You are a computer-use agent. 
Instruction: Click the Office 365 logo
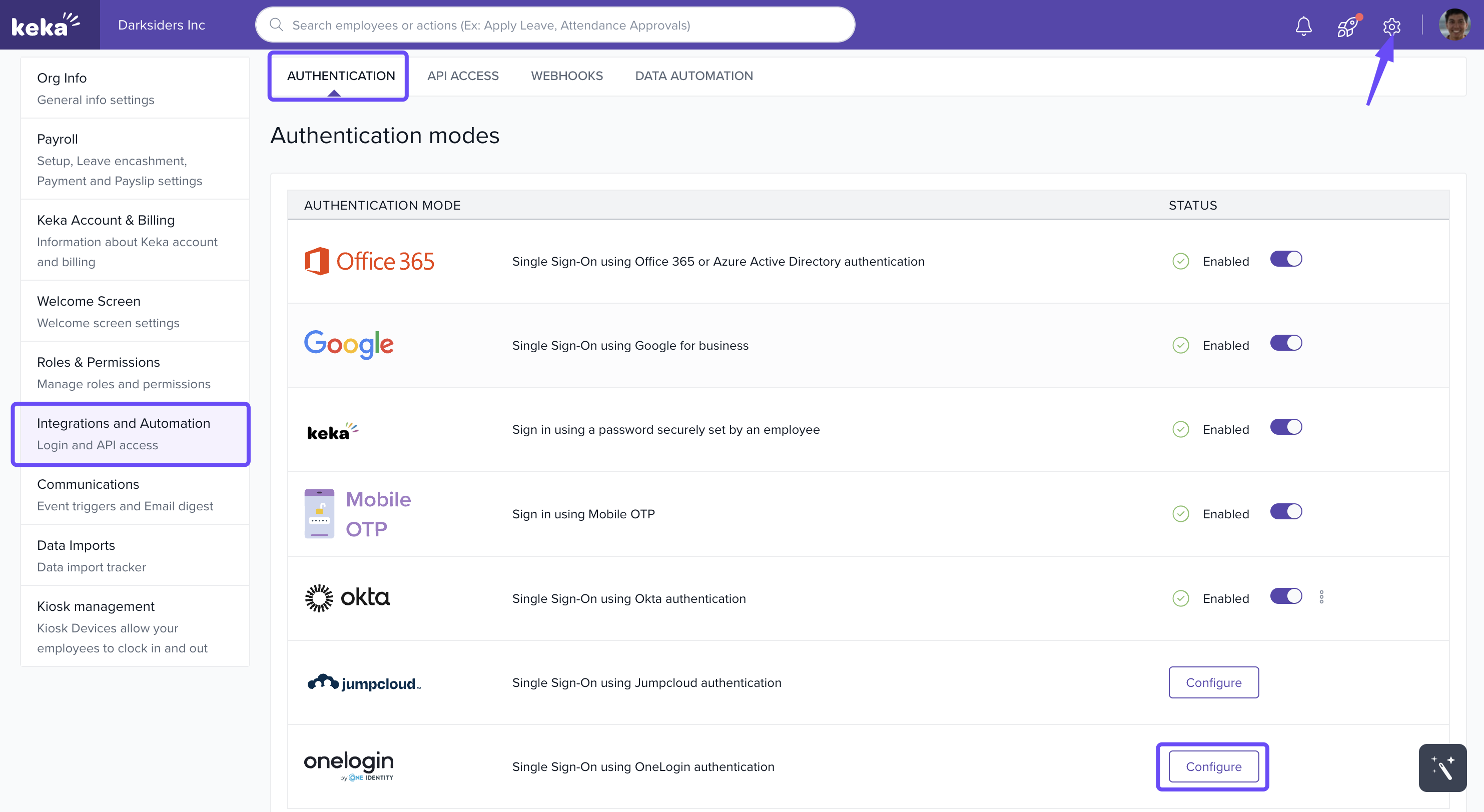click(369, 262)
